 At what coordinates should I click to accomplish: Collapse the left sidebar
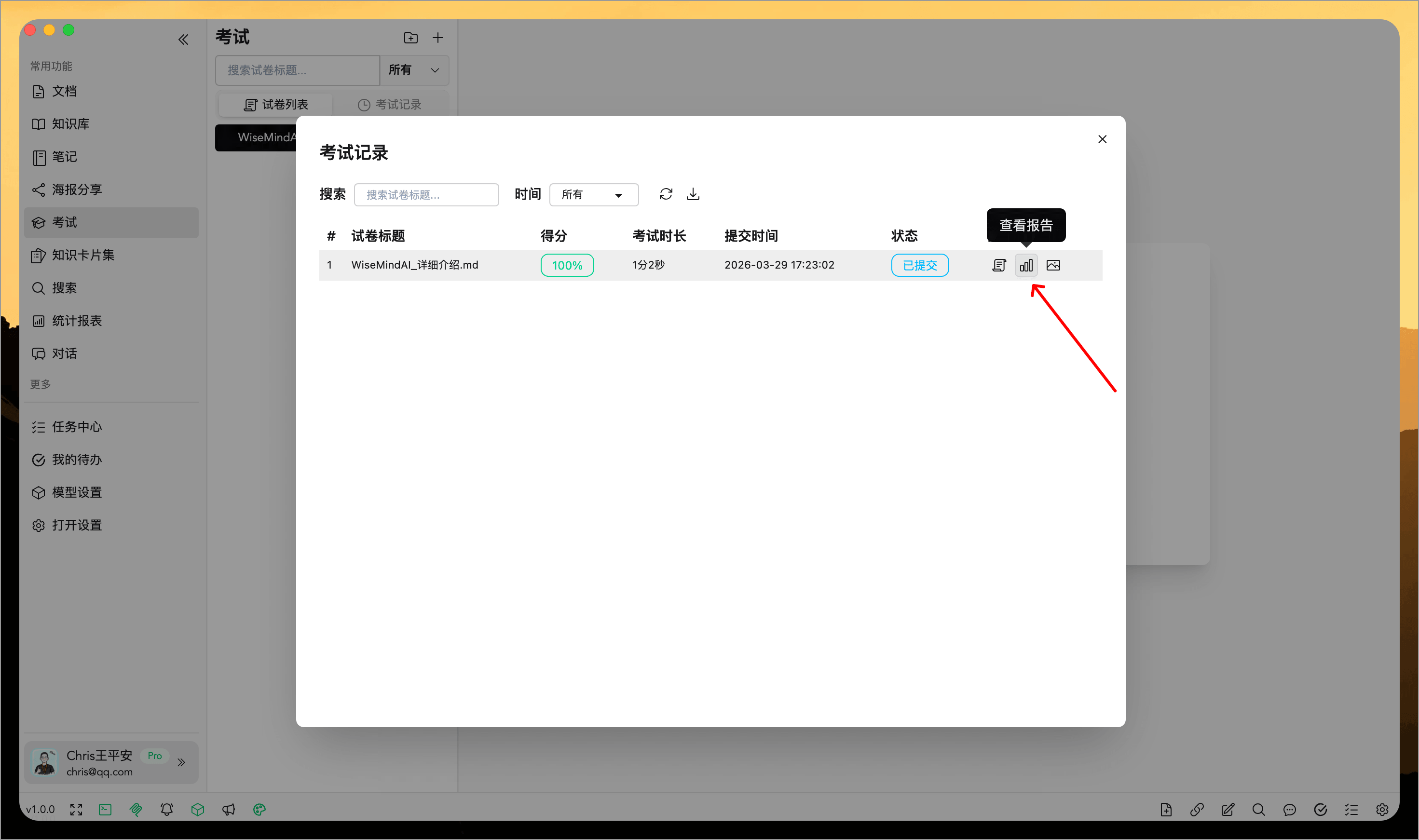point(183,40)
